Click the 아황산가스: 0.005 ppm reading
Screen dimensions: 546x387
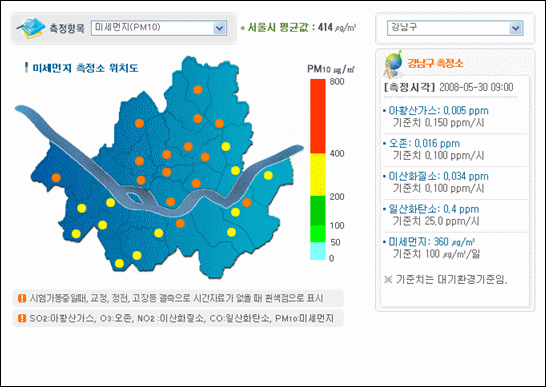click(x=438, y=111)
